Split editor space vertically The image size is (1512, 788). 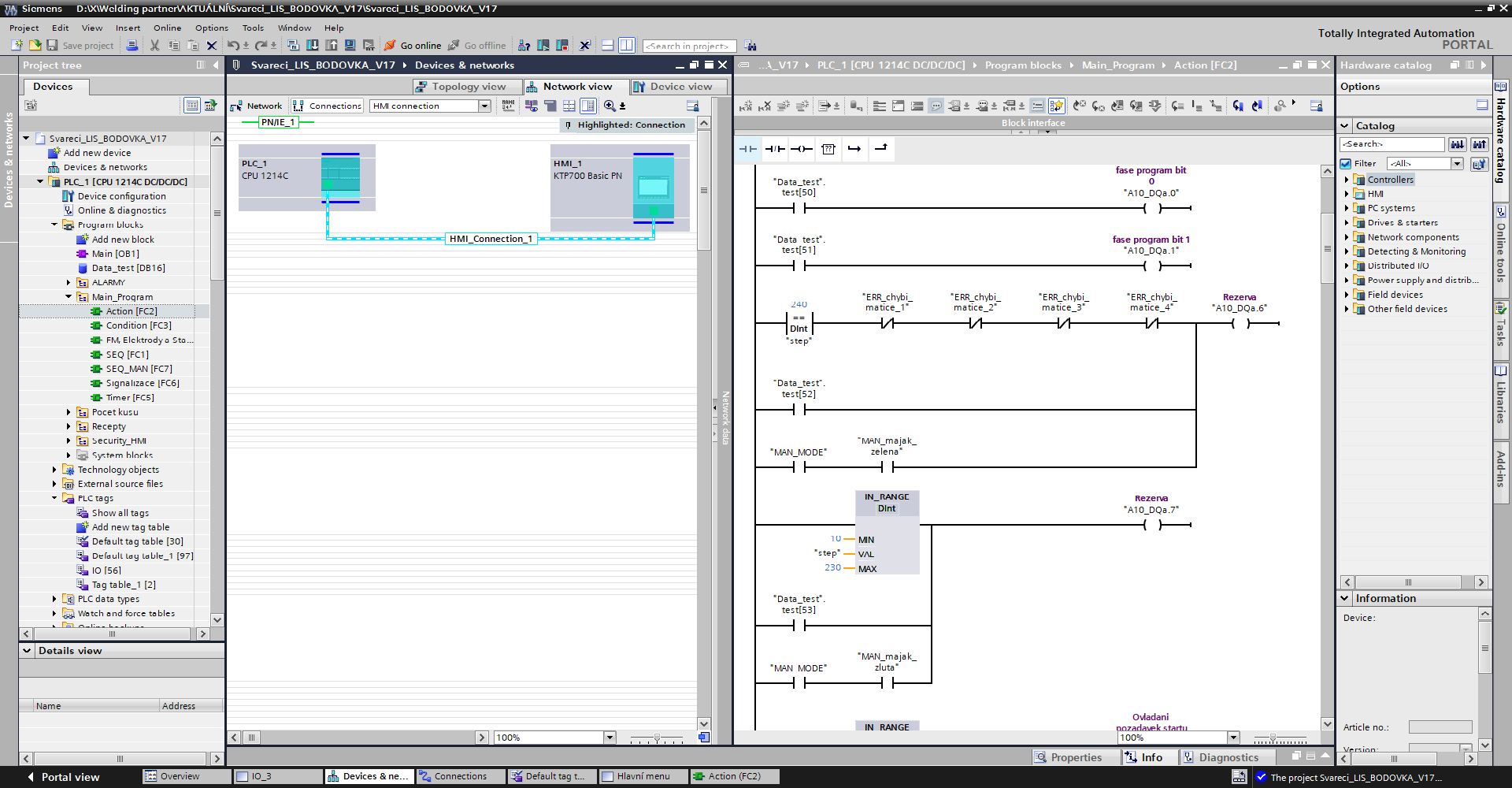626,46
